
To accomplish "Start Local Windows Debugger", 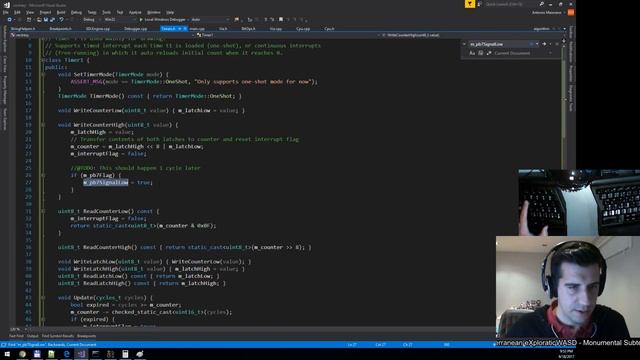I will coord(162,20).
